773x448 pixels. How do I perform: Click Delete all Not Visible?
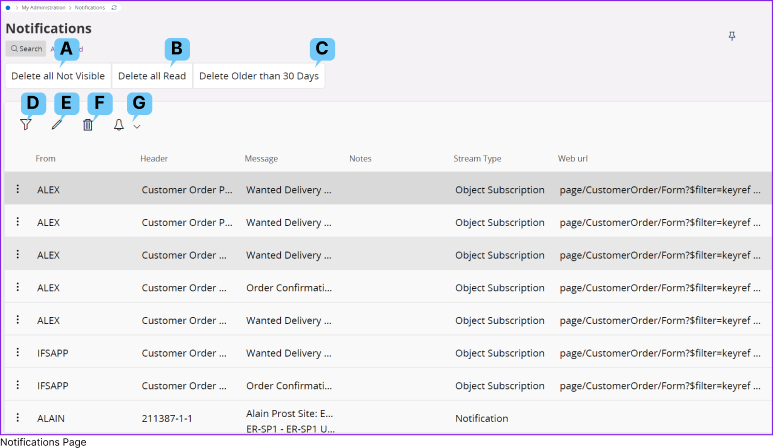click(x=58, y=76)
